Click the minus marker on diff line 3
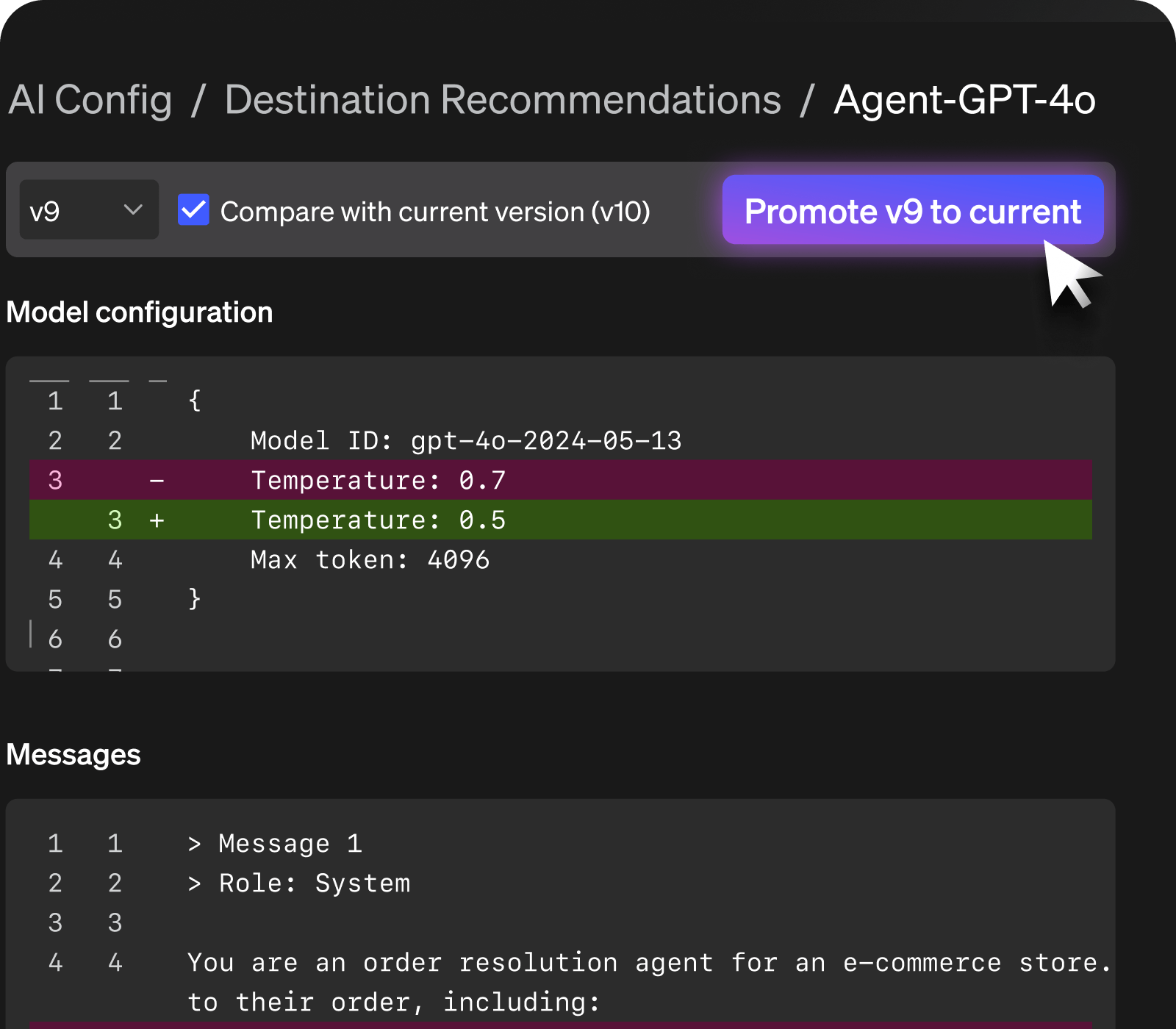The height and width of the screenshot is (1029, 1176). click(x=157, y=481)
